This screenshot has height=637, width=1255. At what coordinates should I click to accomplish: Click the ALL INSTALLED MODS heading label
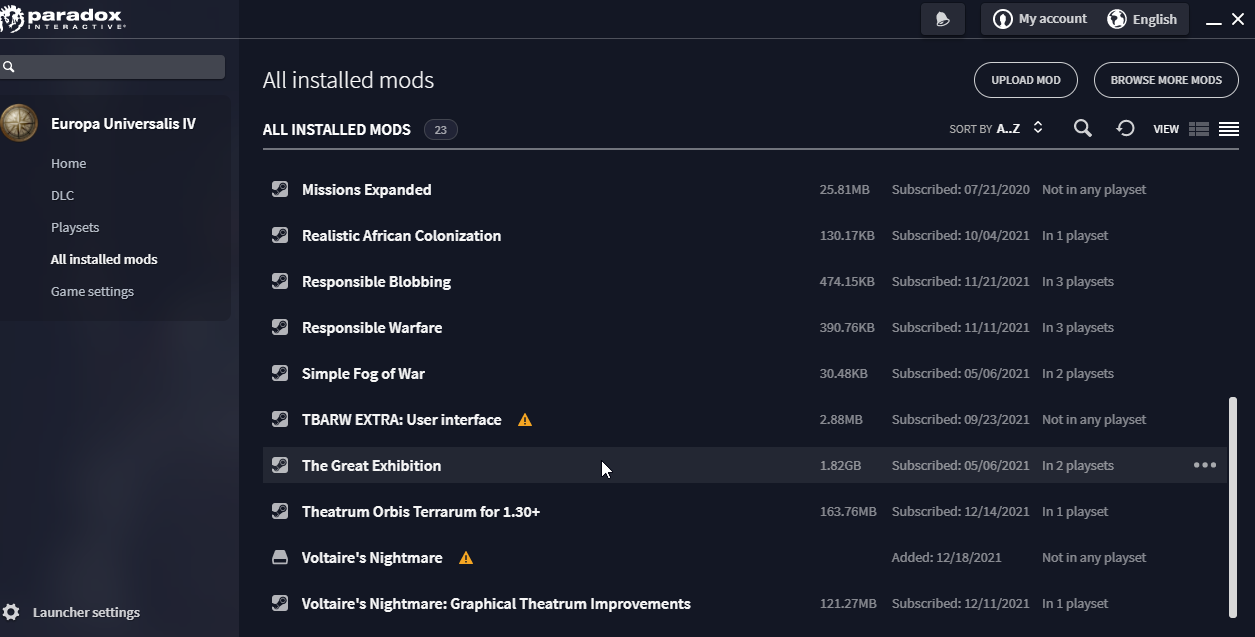[x=337, y=129]
